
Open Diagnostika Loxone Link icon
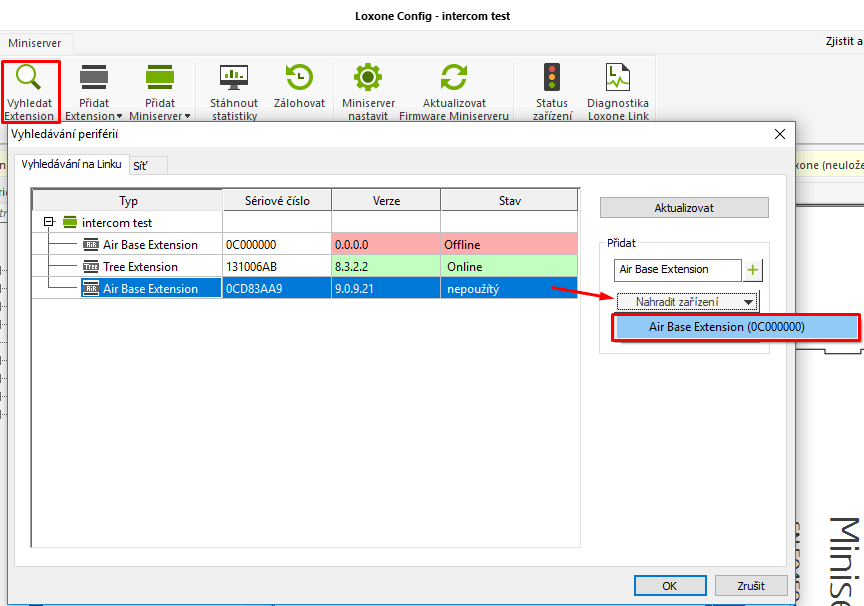point(617,79)
